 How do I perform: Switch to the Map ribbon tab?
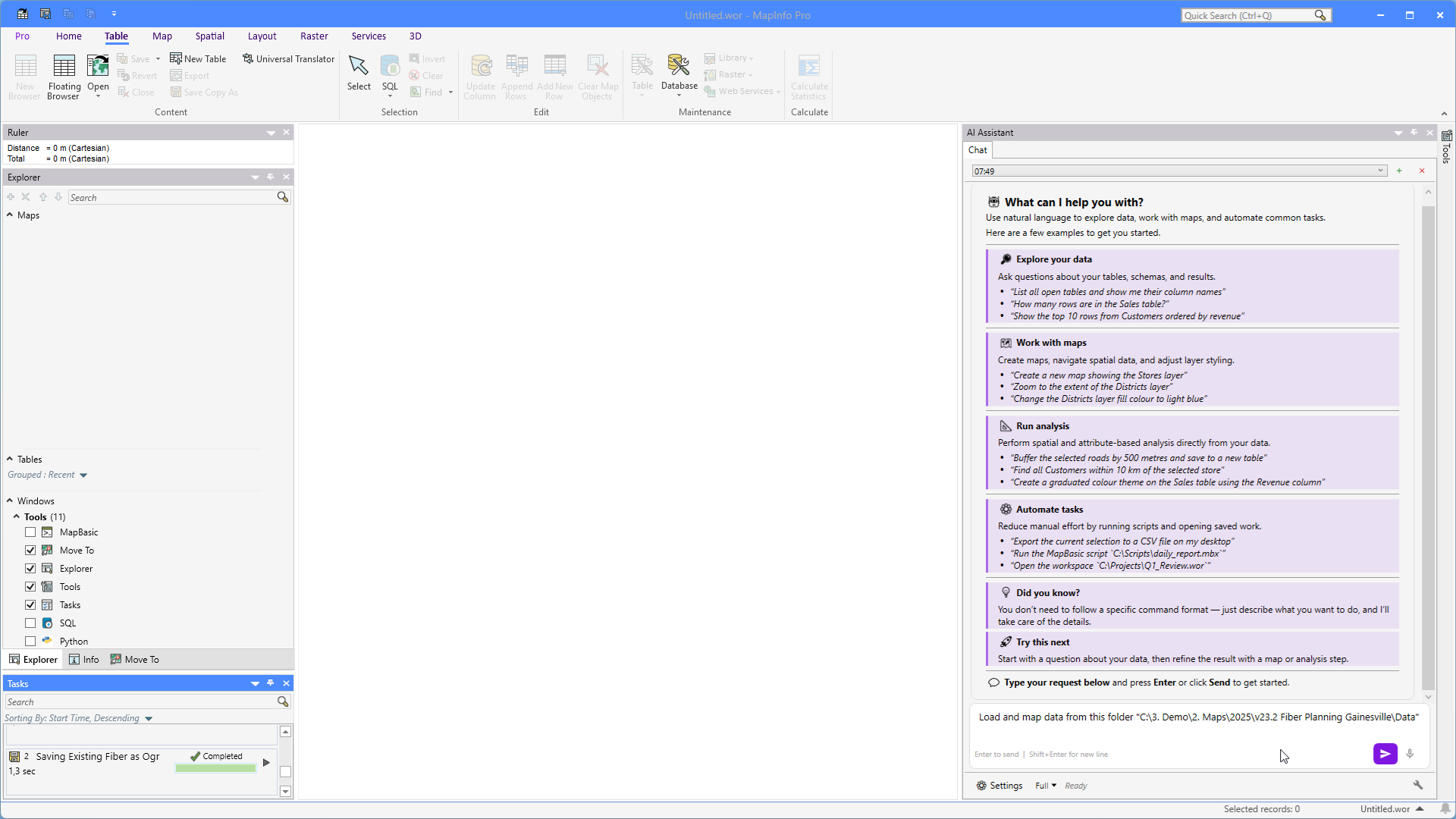(162, 36)
